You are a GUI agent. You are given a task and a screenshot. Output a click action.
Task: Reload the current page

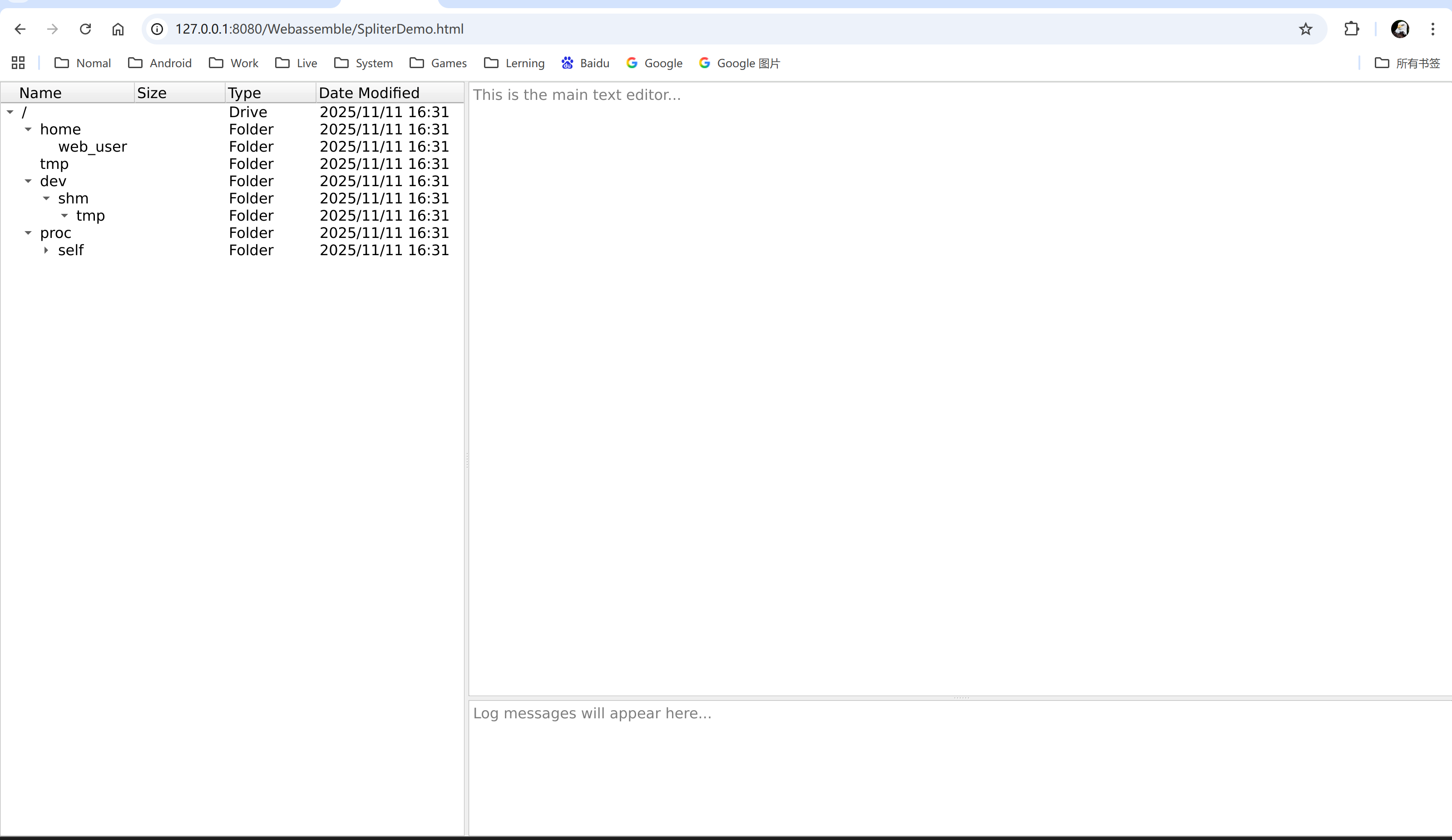click(x=85, y=29)
